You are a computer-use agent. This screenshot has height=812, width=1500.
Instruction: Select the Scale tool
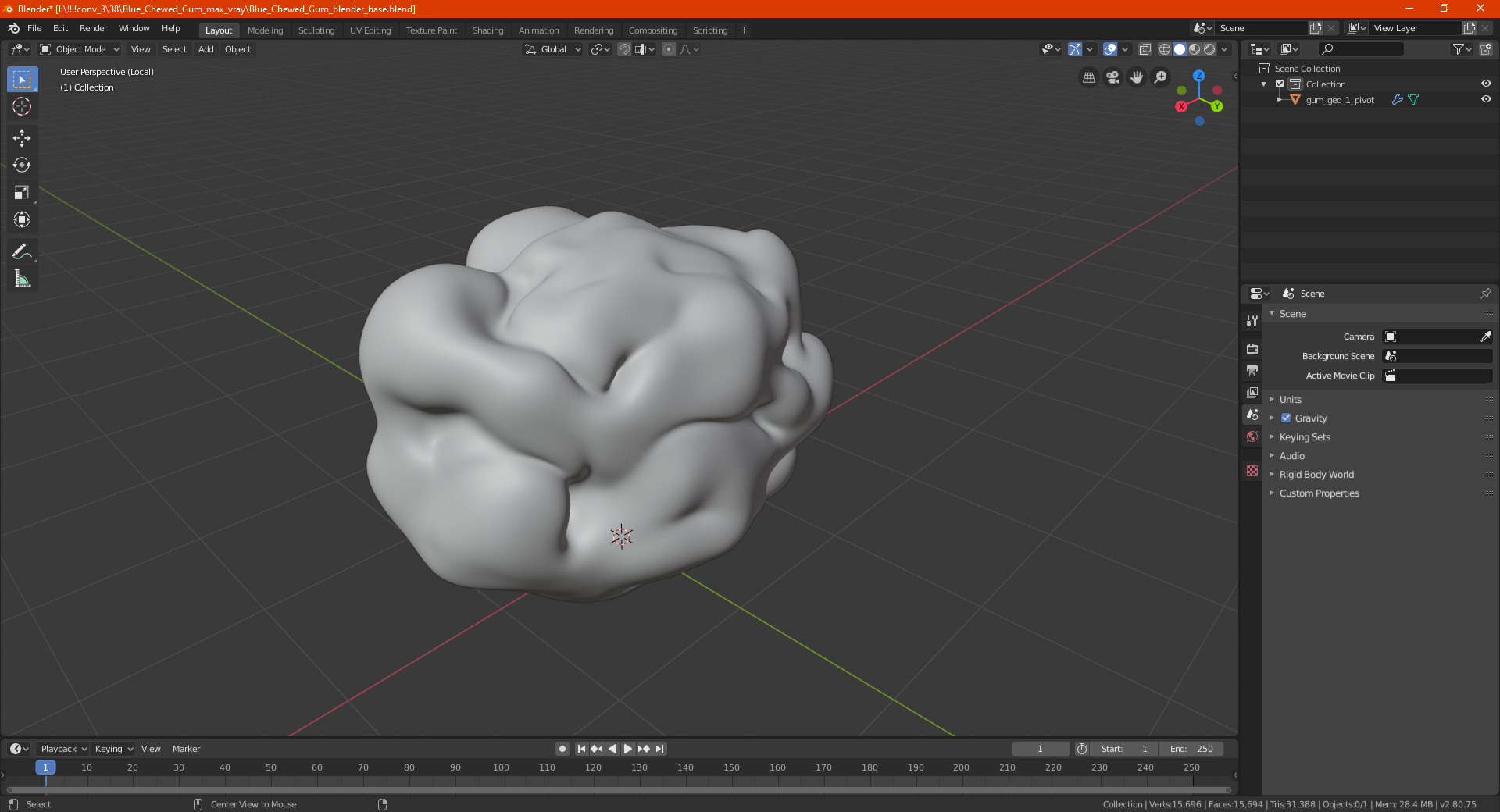point(22,192)
